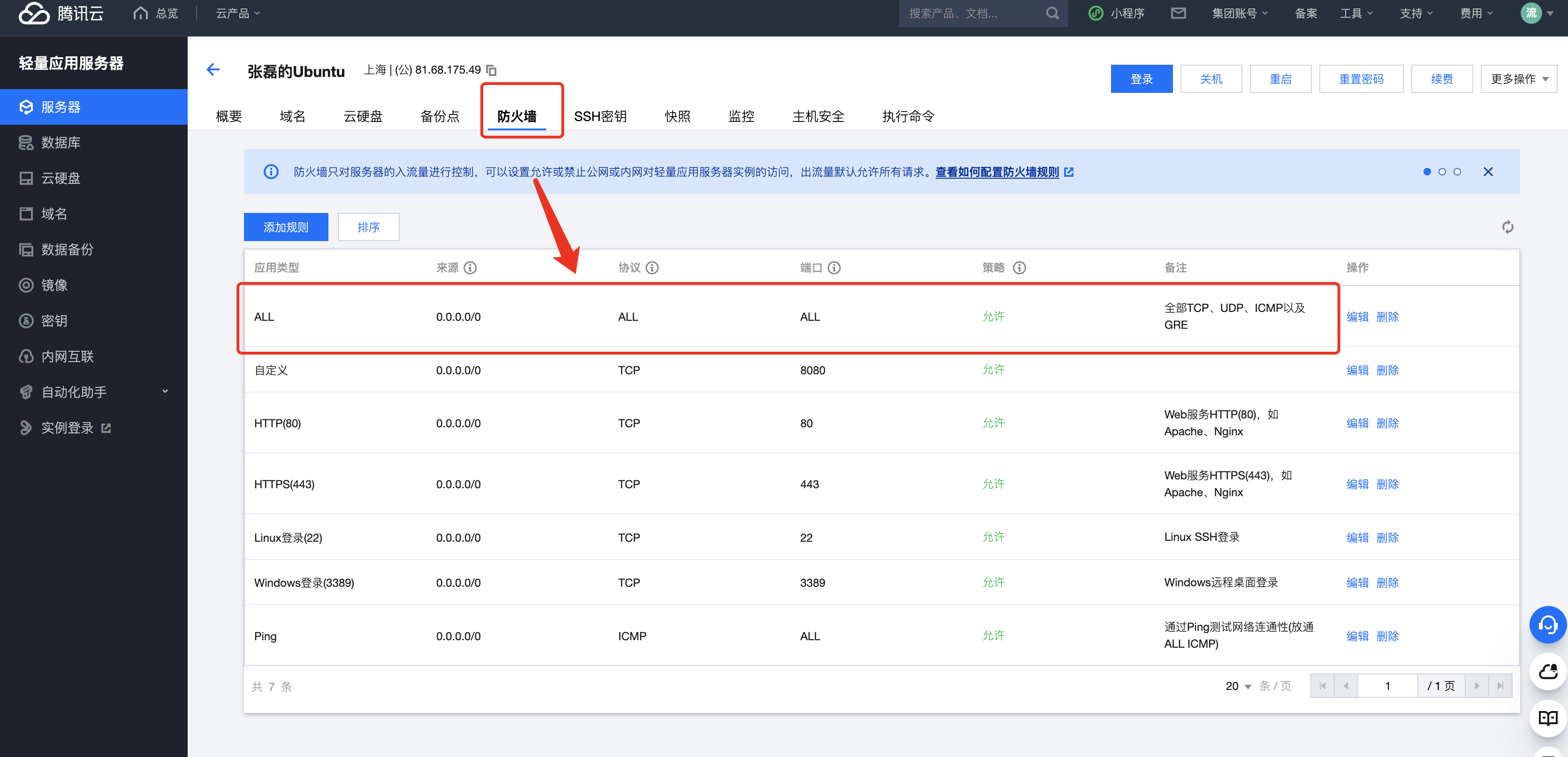The height and width of the screenshot is (757, 1568).
Task: Click the 来源 info icon
Action: (x=470, y=268)
